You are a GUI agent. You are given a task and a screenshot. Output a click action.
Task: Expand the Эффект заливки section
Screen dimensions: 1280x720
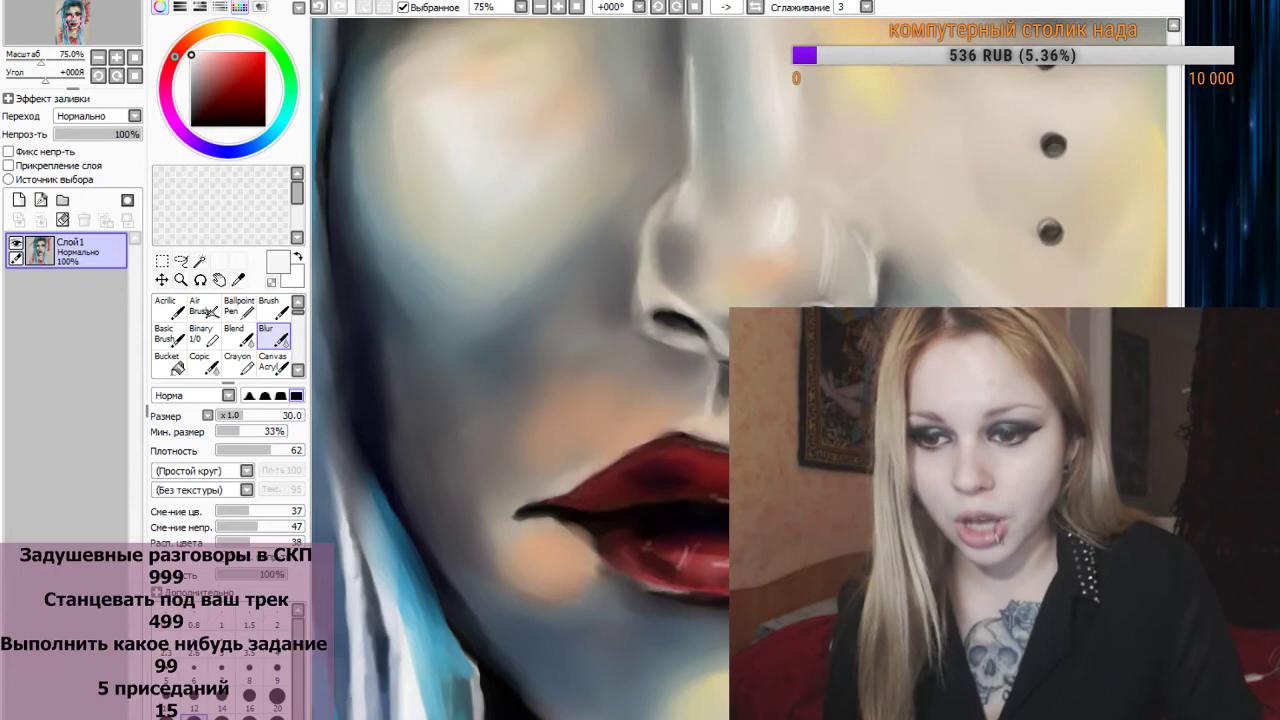(x=8, y=99)
